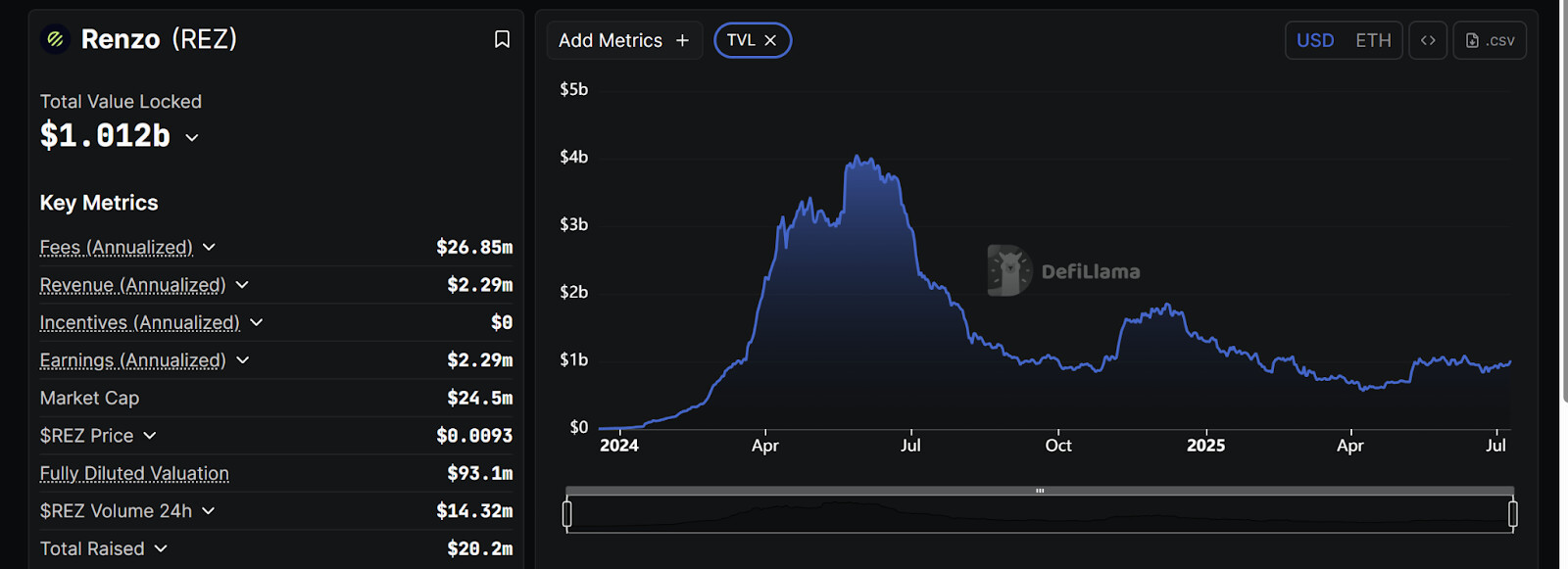
Task: Click the right handle of chart range slider
Action: tap(1513, 514)
